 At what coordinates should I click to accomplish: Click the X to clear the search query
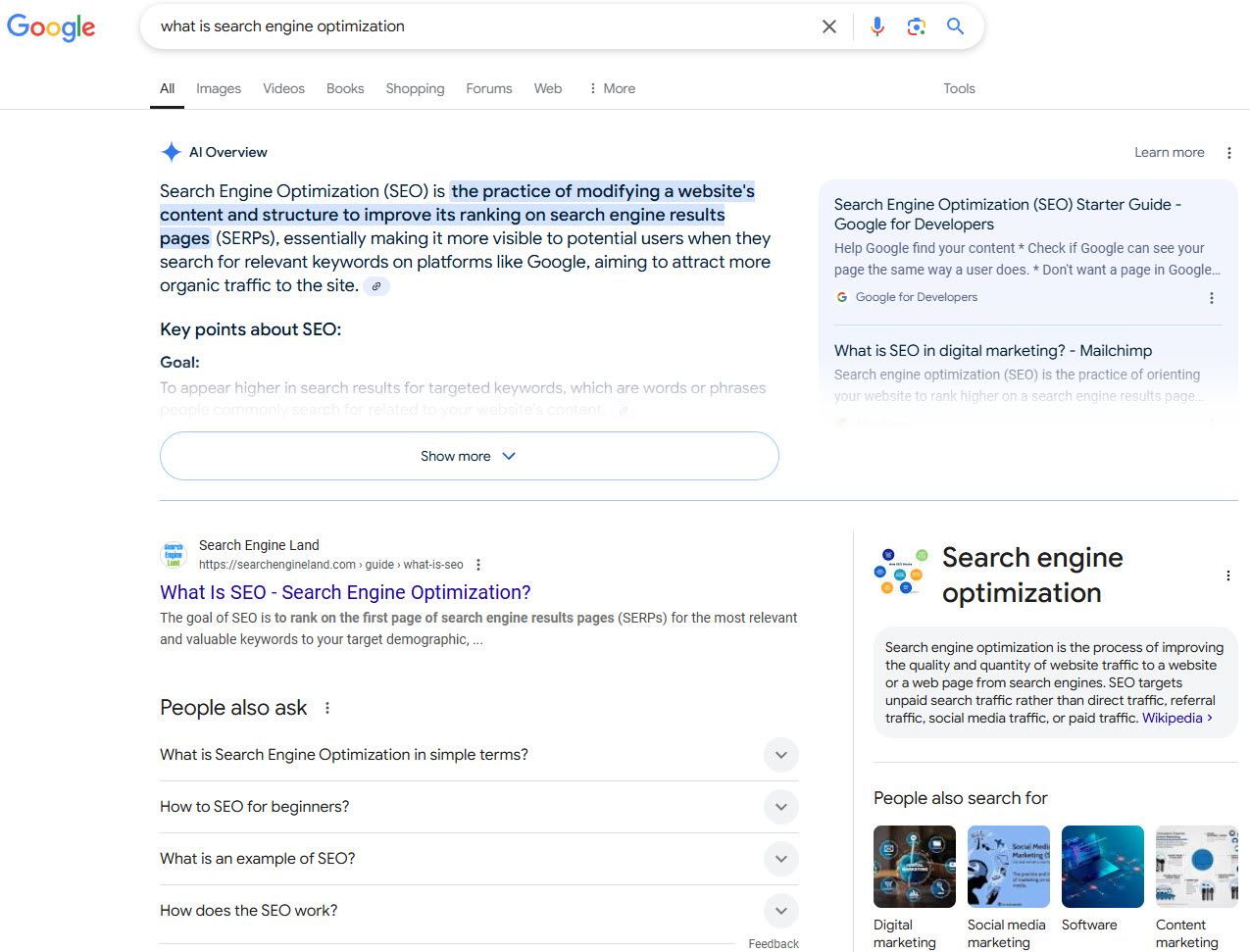828,26
